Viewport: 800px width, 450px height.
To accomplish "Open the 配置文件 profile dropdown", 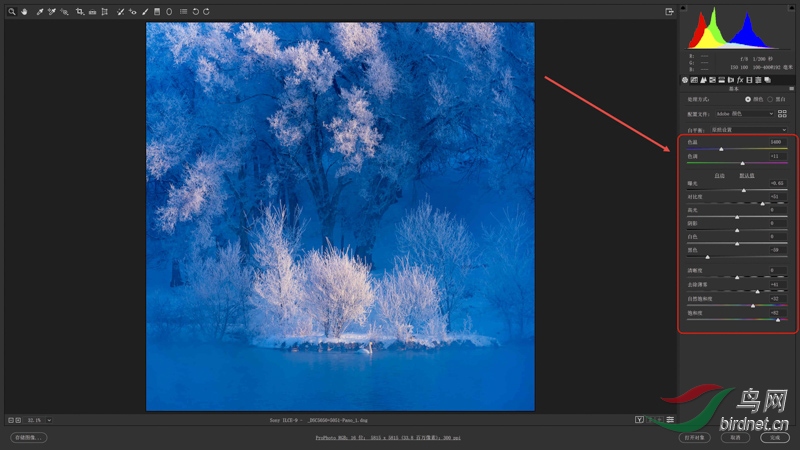I will 744,114.
